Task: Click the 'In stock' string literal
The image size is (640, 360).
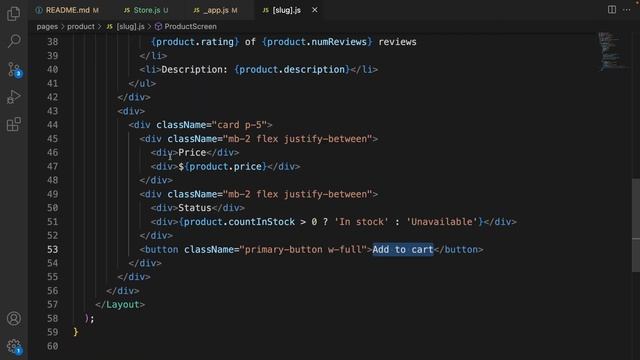Action: click(361, 222)
